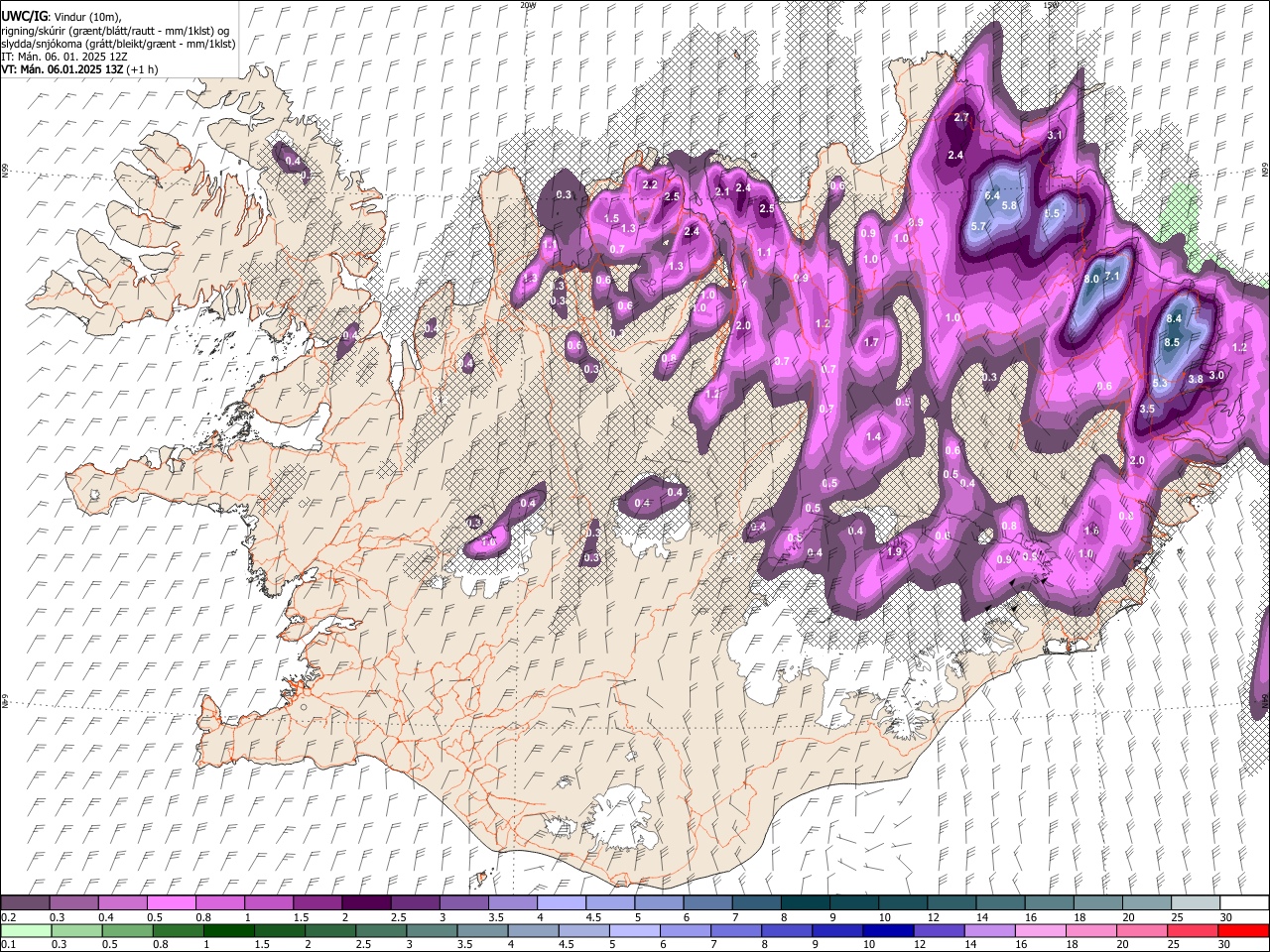Click the 6.4 value in the blue snowfall core
The width and height of the screenshot is (1270, 952).
pyautogui.click(x=992, y=195)
